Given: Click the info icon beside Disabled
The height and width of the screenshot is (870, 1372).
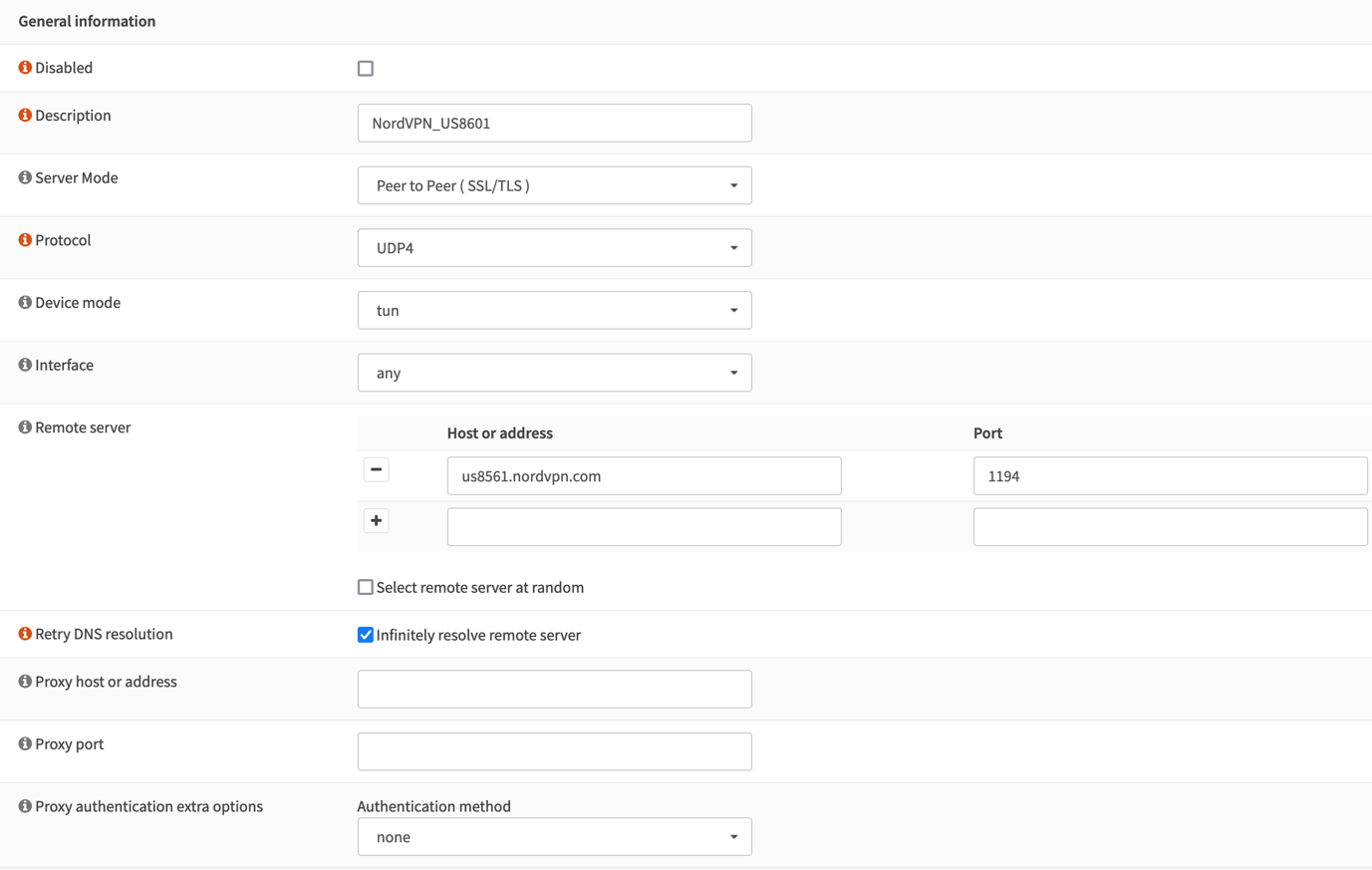Looking at the screenshot, I should coord(25,67).
